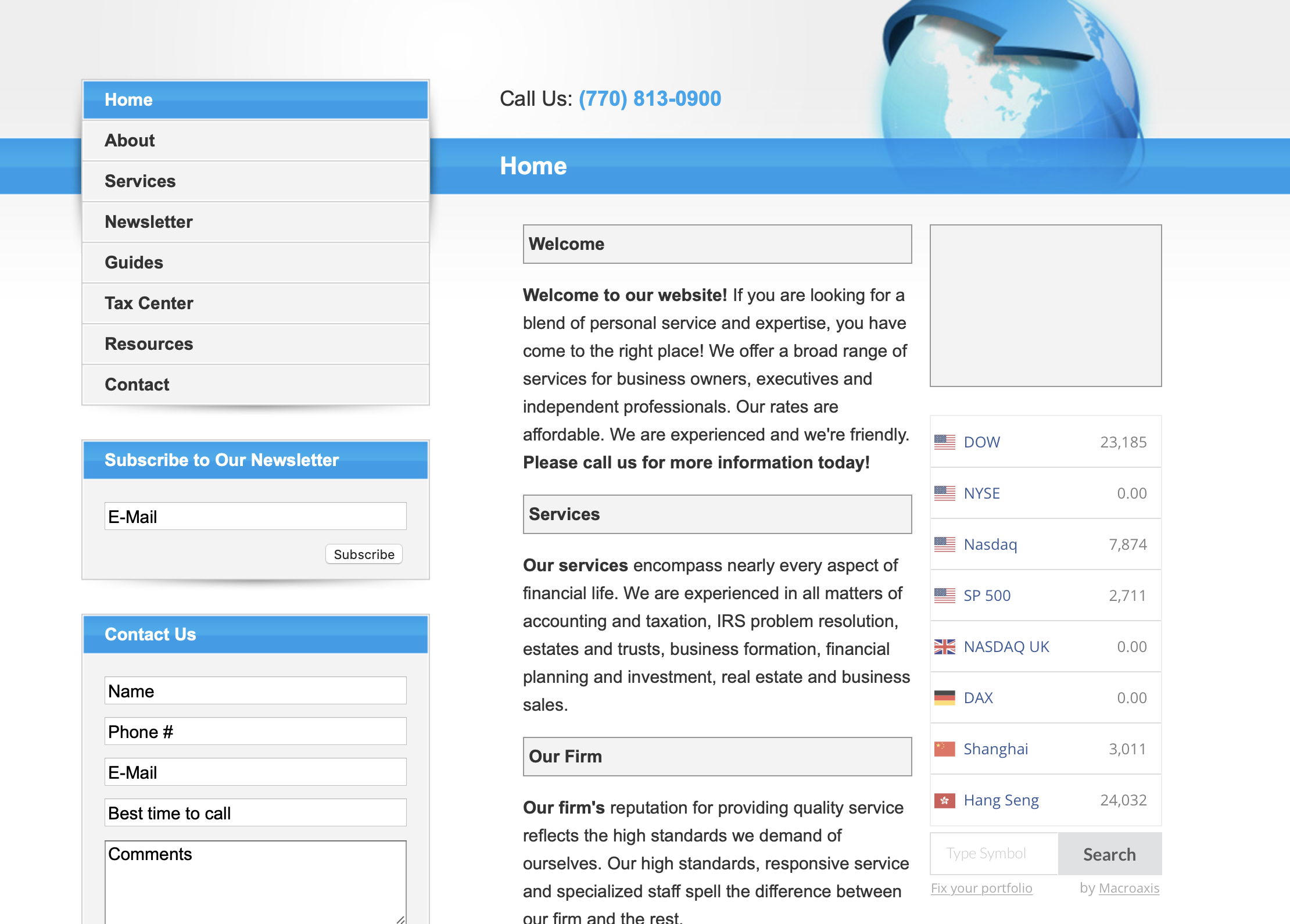The height and width of the screenshot is (924, 1290).
Task: Click the newsletter E-Mail field
Action: pos(256,516)
